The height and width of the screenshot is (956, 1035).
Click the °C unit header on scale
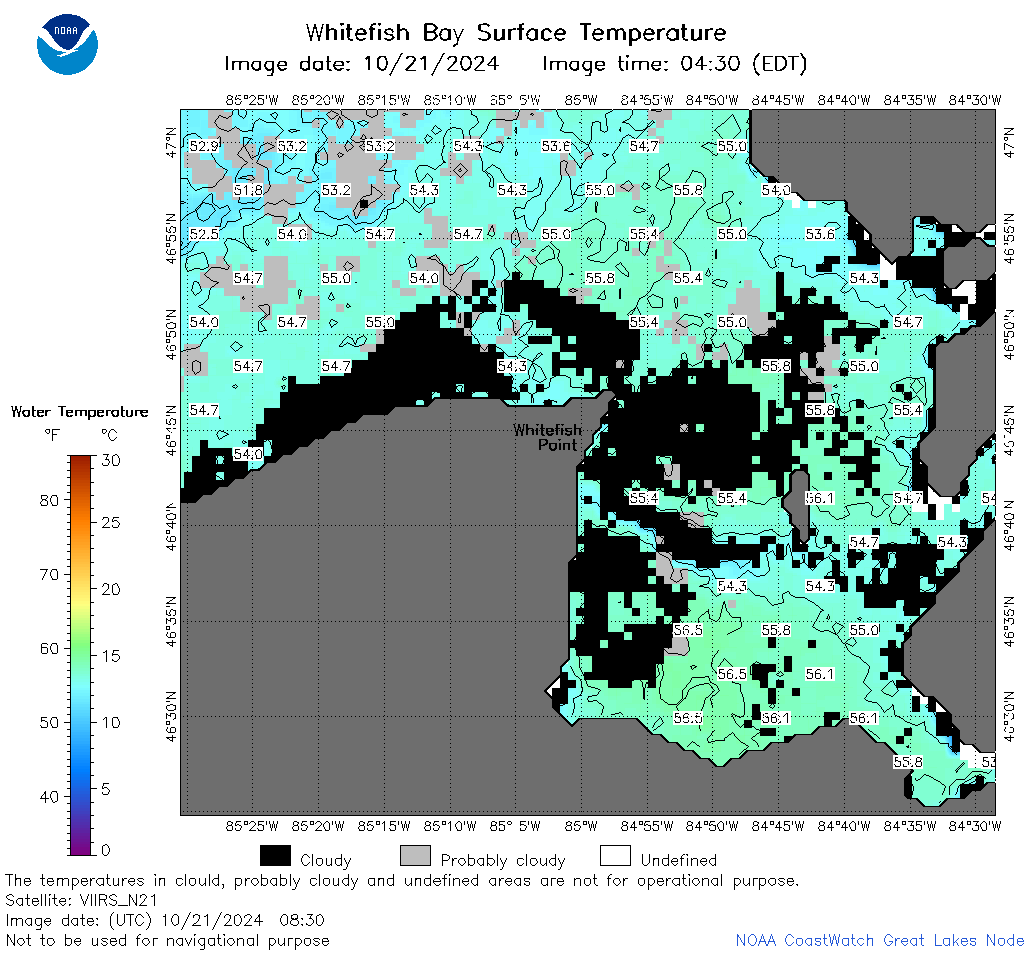point(109,435)
